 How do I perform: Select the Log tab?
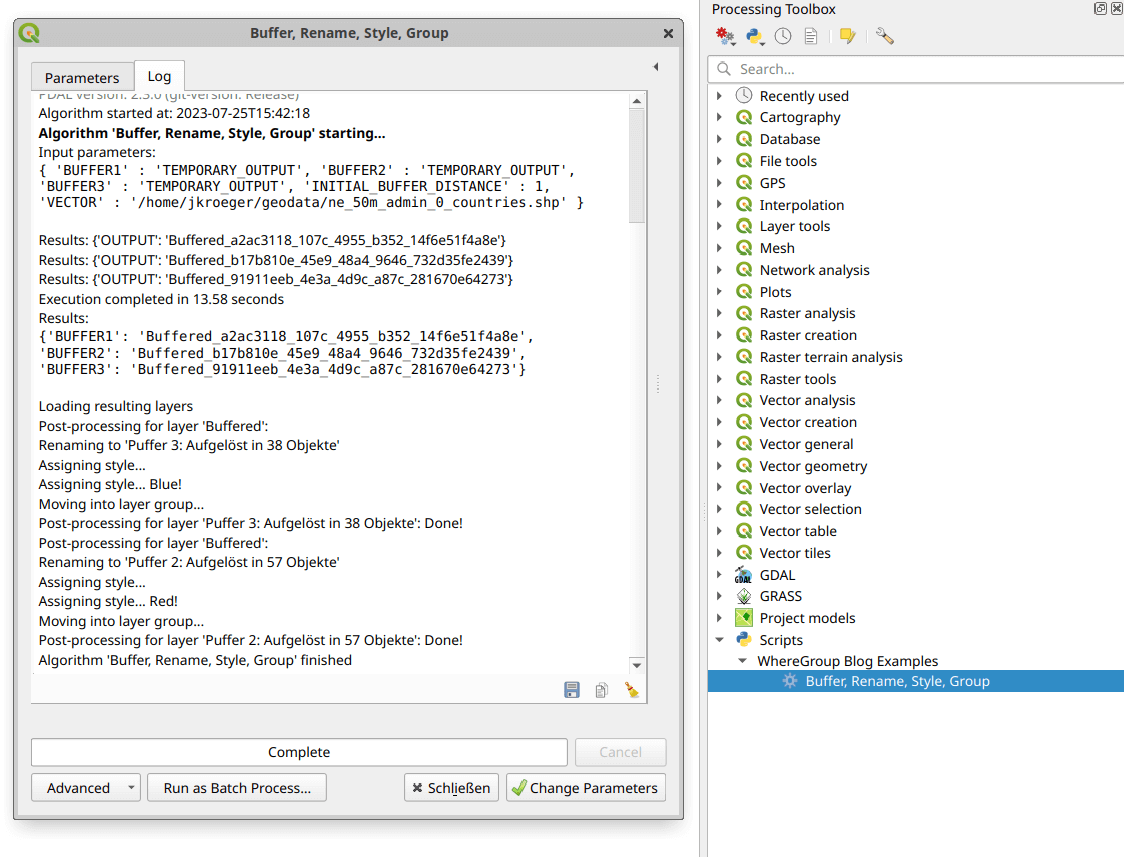159,76
